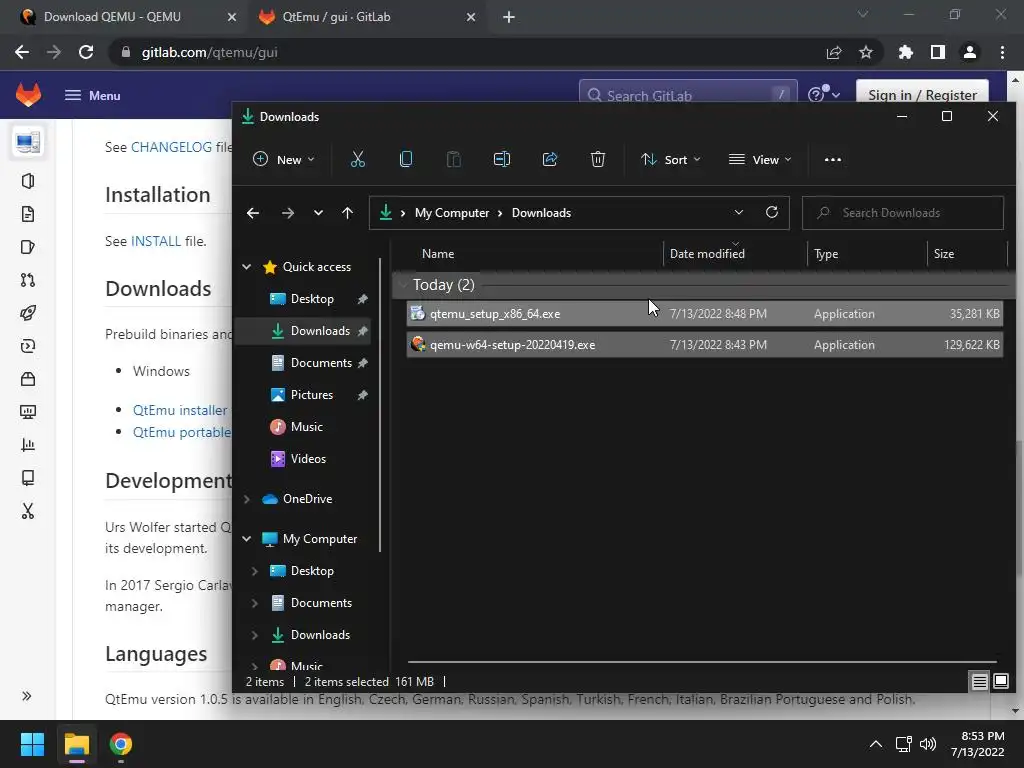Screen dimensions: 1024x768
Task: Expand the OneDrive tree node
Action: 247,499
